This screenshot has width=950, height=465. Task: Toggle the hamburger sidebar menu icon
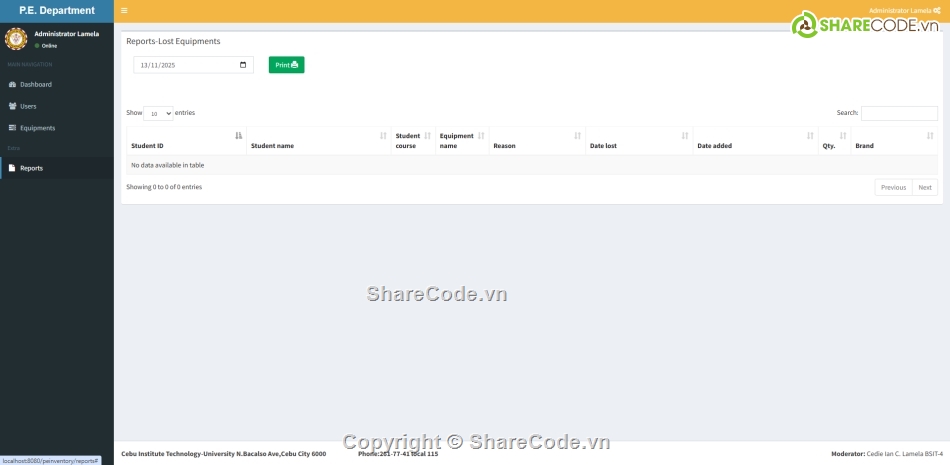click(124, 11)
